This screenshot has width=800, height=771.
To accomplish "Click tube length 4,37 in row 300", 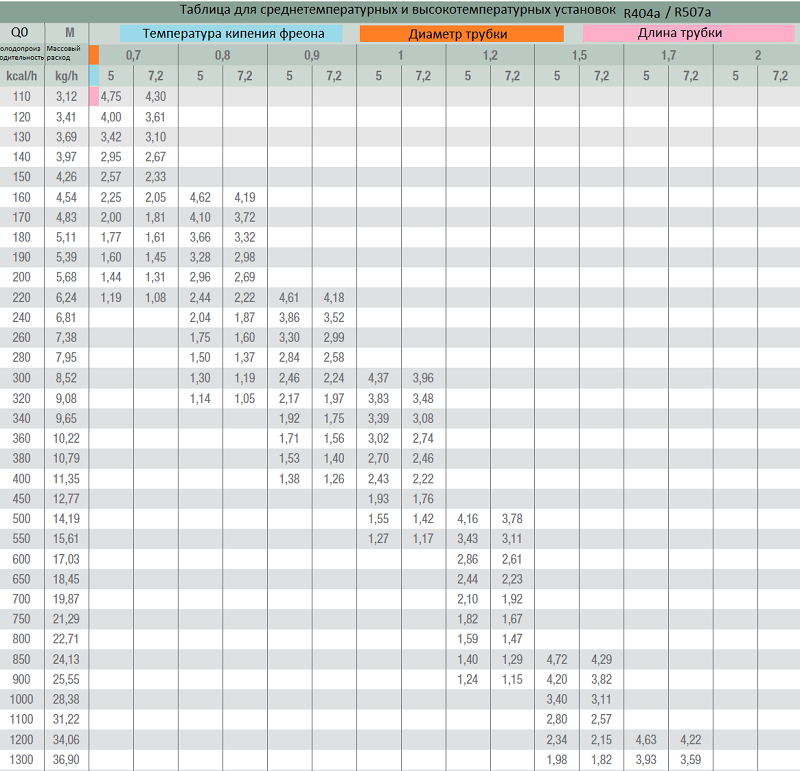I will 379,378.
